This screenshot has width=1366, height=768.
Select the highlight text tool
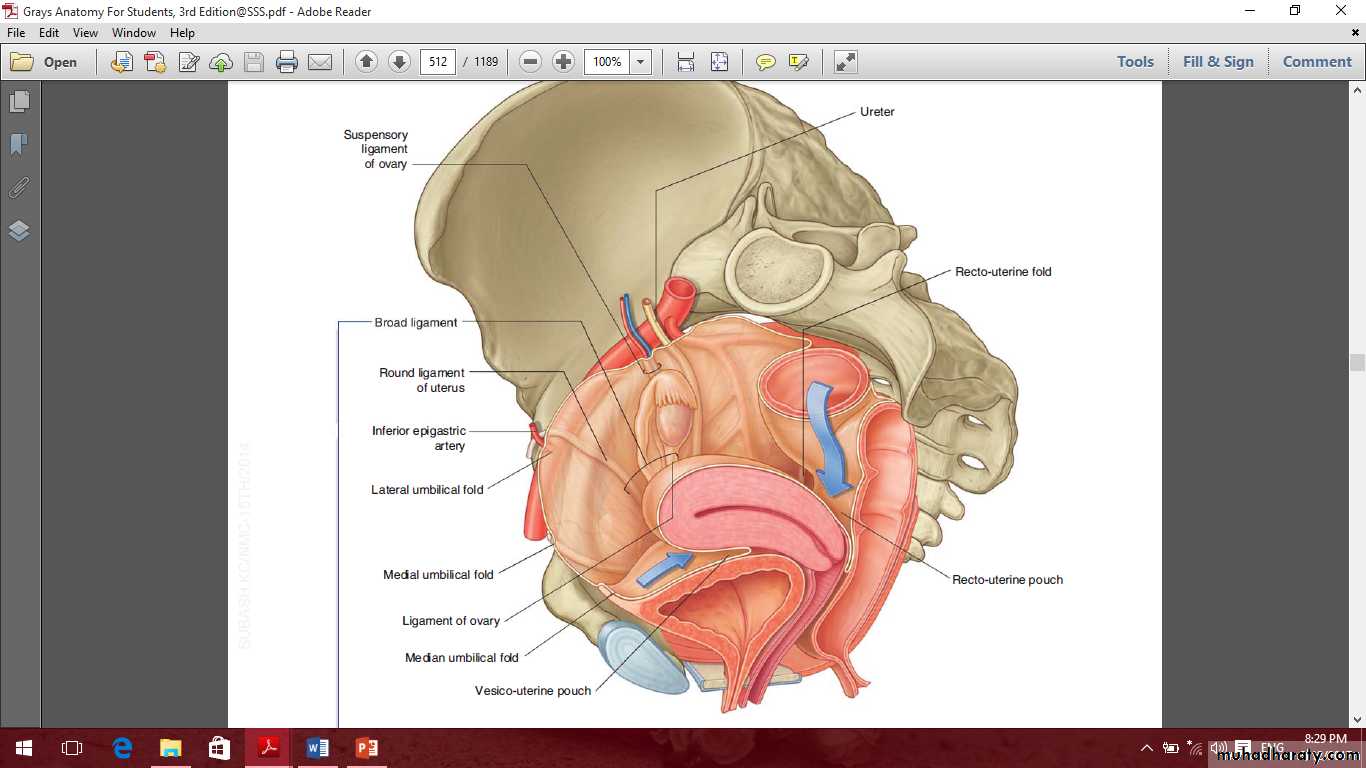click(798, 62)
